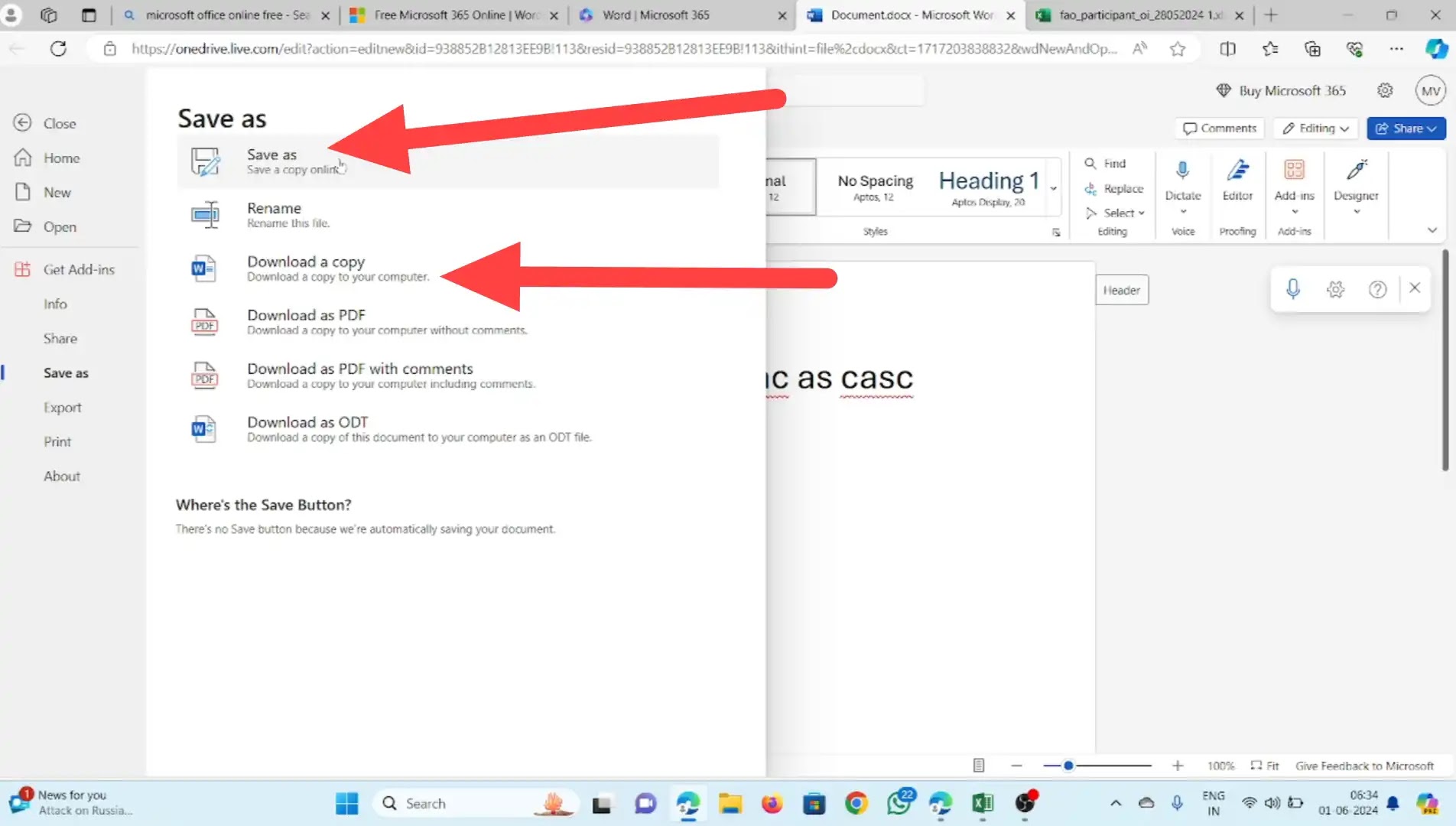Screen dimensions: 1456x826
Task: Select Download a copy to your computer
Action: pyautogui.click(x=448, y=268)
